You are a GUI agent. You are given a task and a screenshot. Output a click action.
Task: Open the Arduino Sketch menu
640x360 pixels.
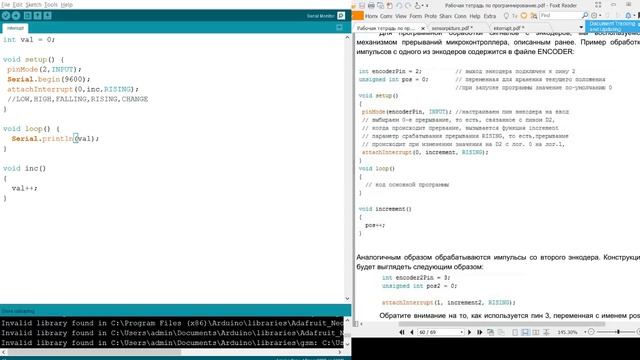(x=33, y=5)
